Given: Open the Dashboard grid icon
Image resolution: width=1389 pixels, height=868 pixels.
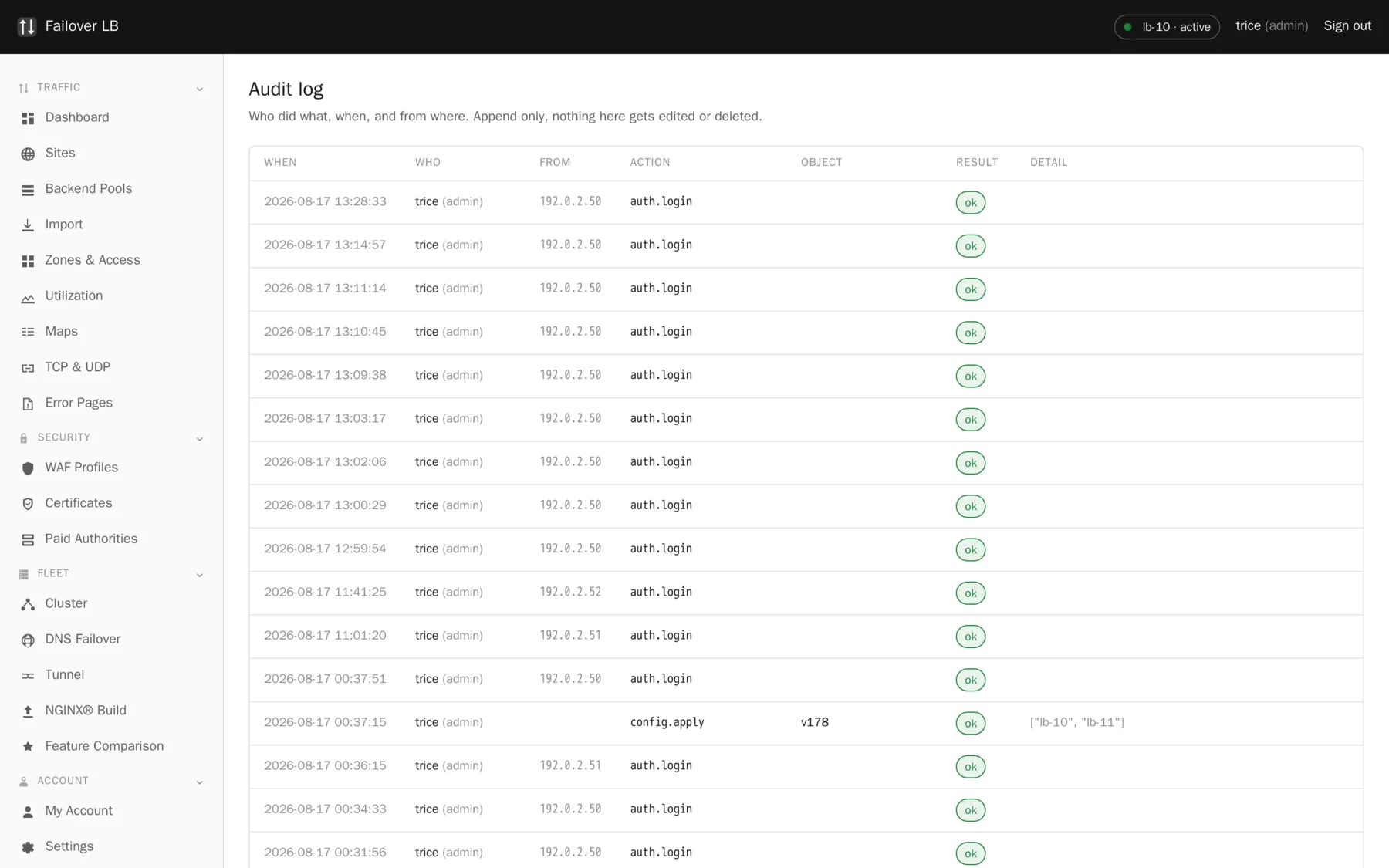Looking at the screenshot, I should (28, 118).
